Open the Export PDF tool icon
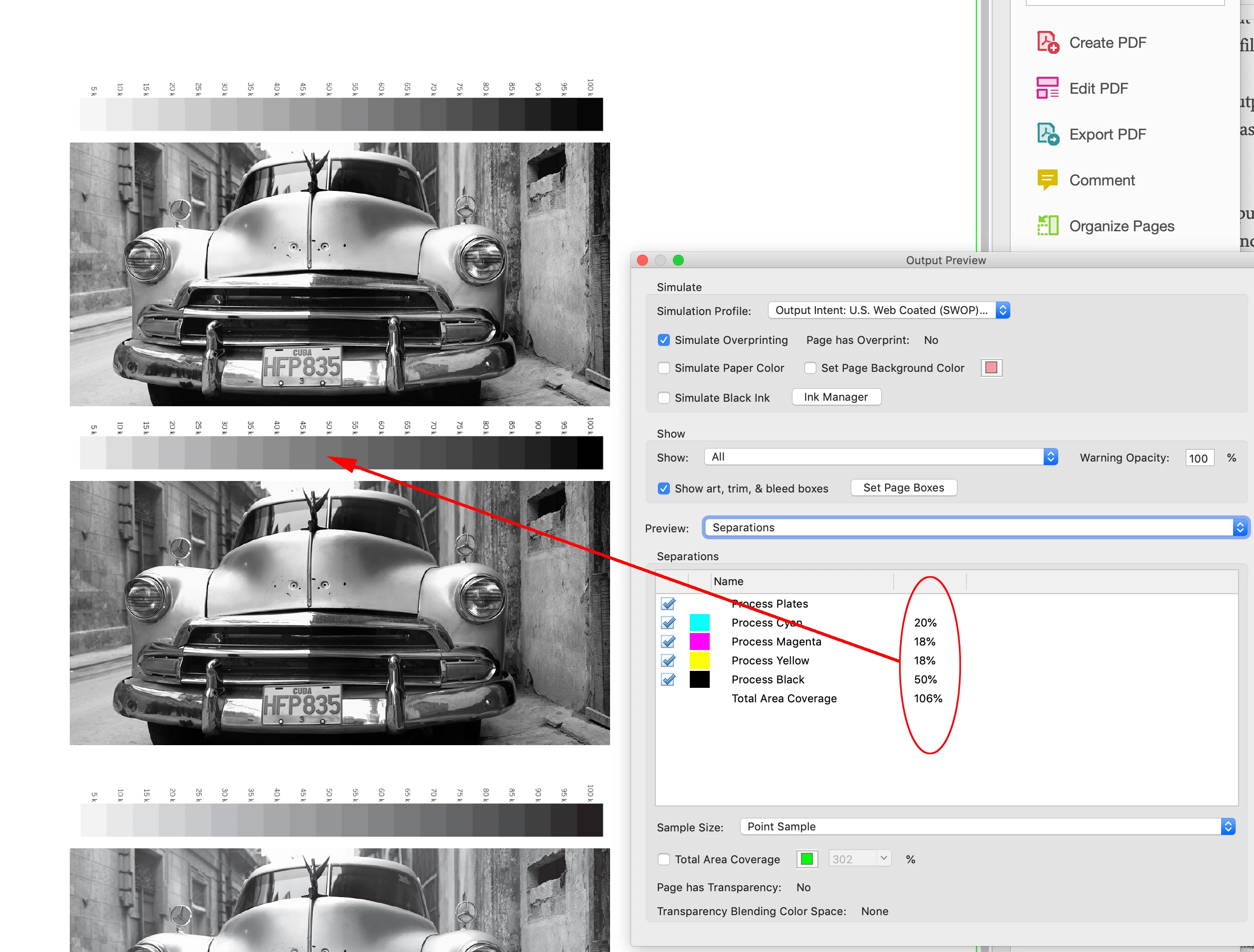Viewport: 1254px width, 952px height. (1047, 135)
